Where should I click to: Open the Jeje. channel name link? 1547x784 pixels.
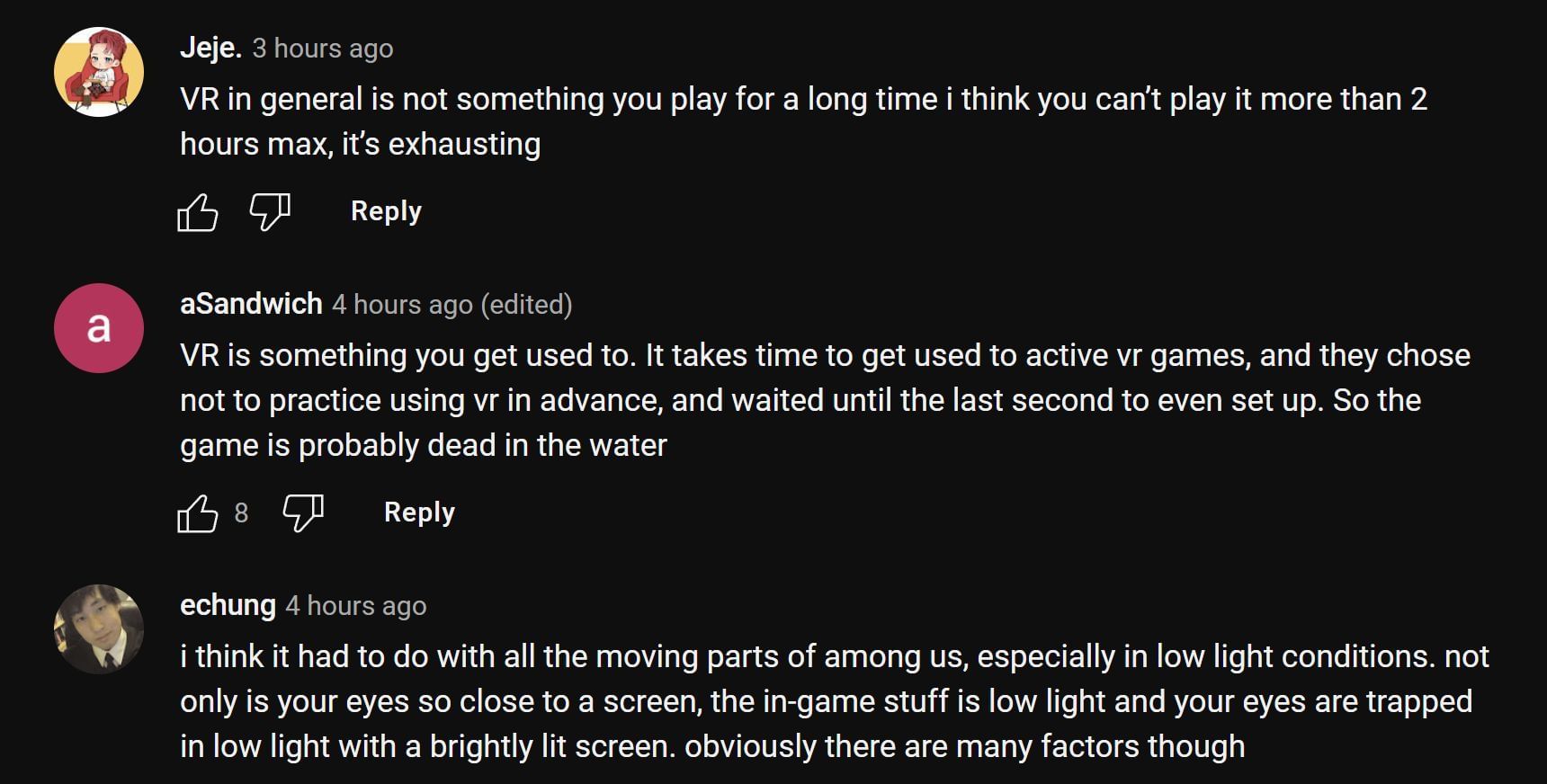pyautogui.click(x=210, y=48)
